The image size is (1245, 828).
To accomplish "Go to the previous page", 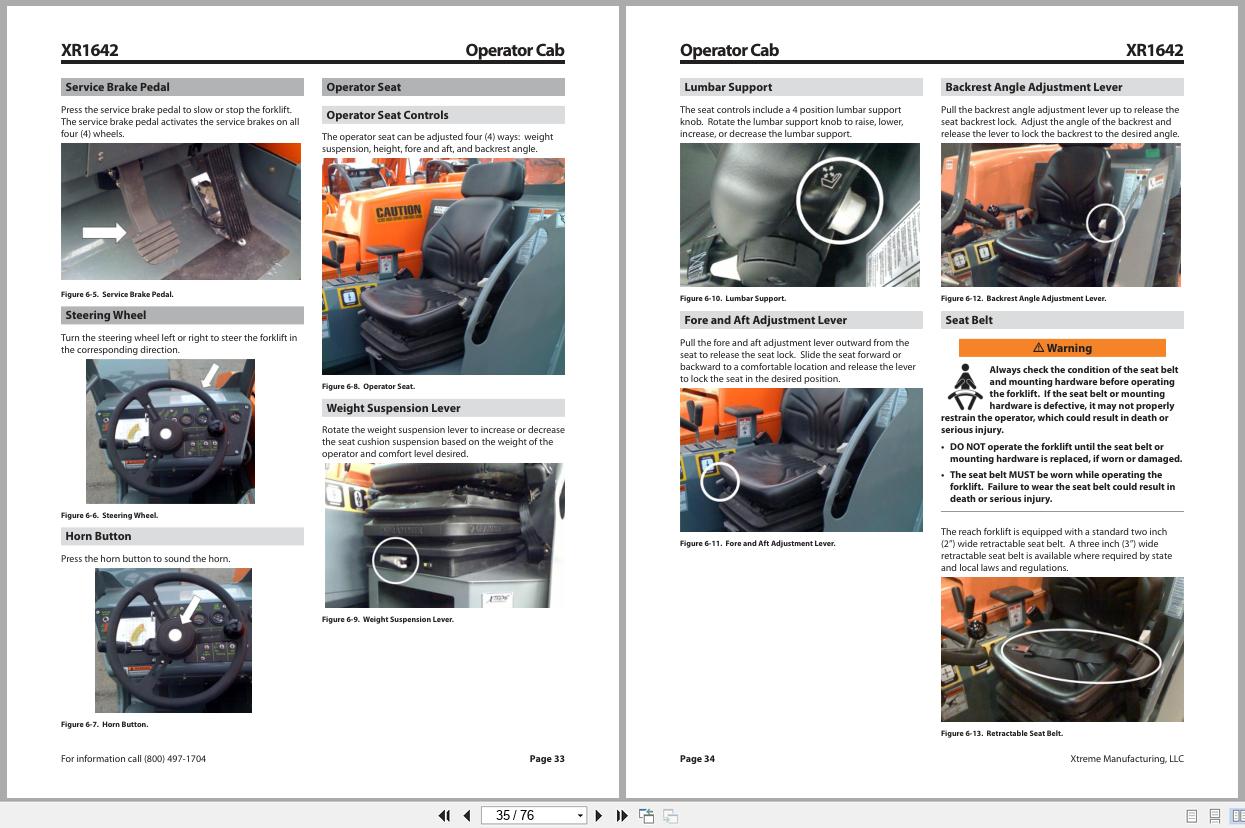I will click(x=467, y=816).
